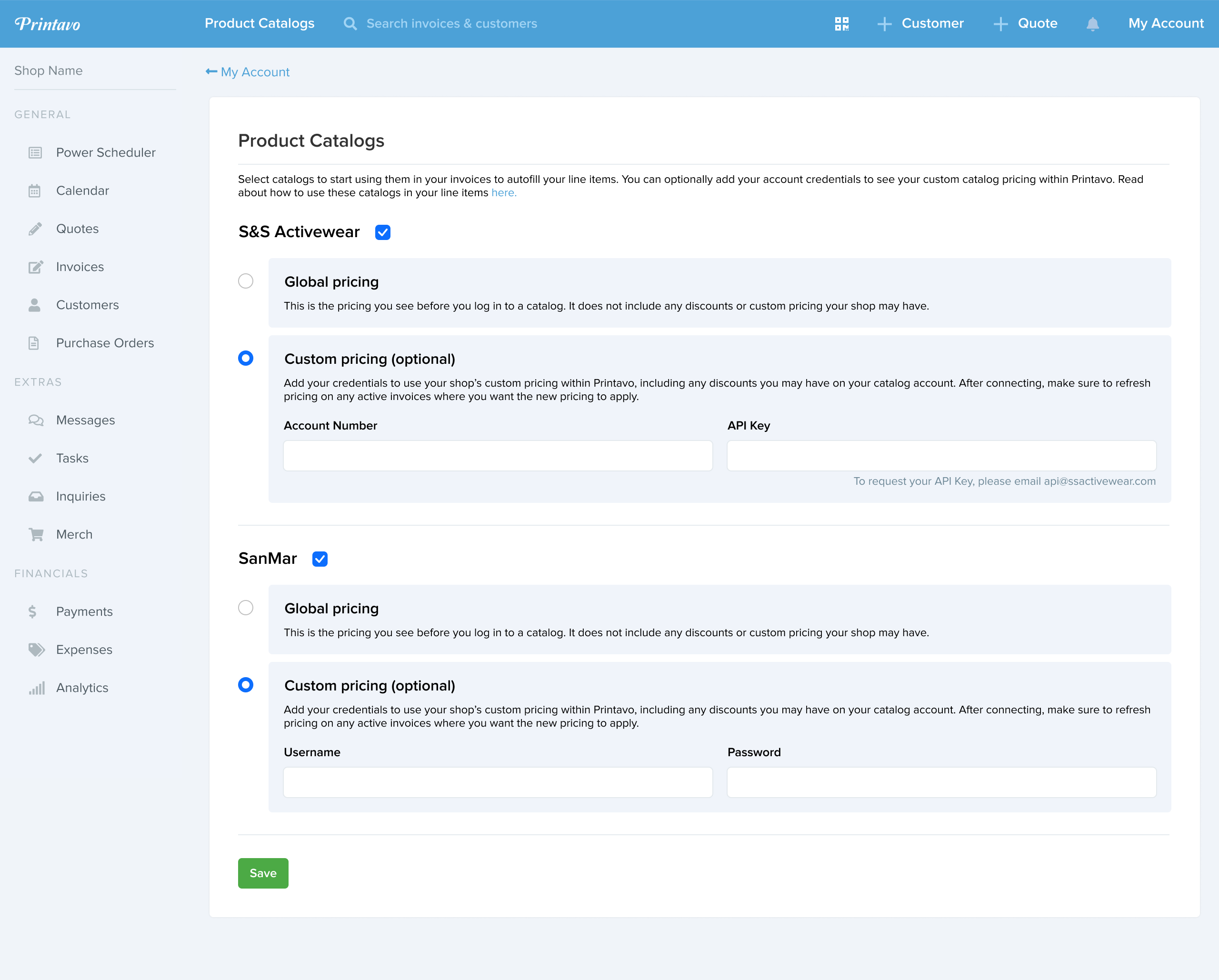Click the Account Number input field

click(498, 456)
